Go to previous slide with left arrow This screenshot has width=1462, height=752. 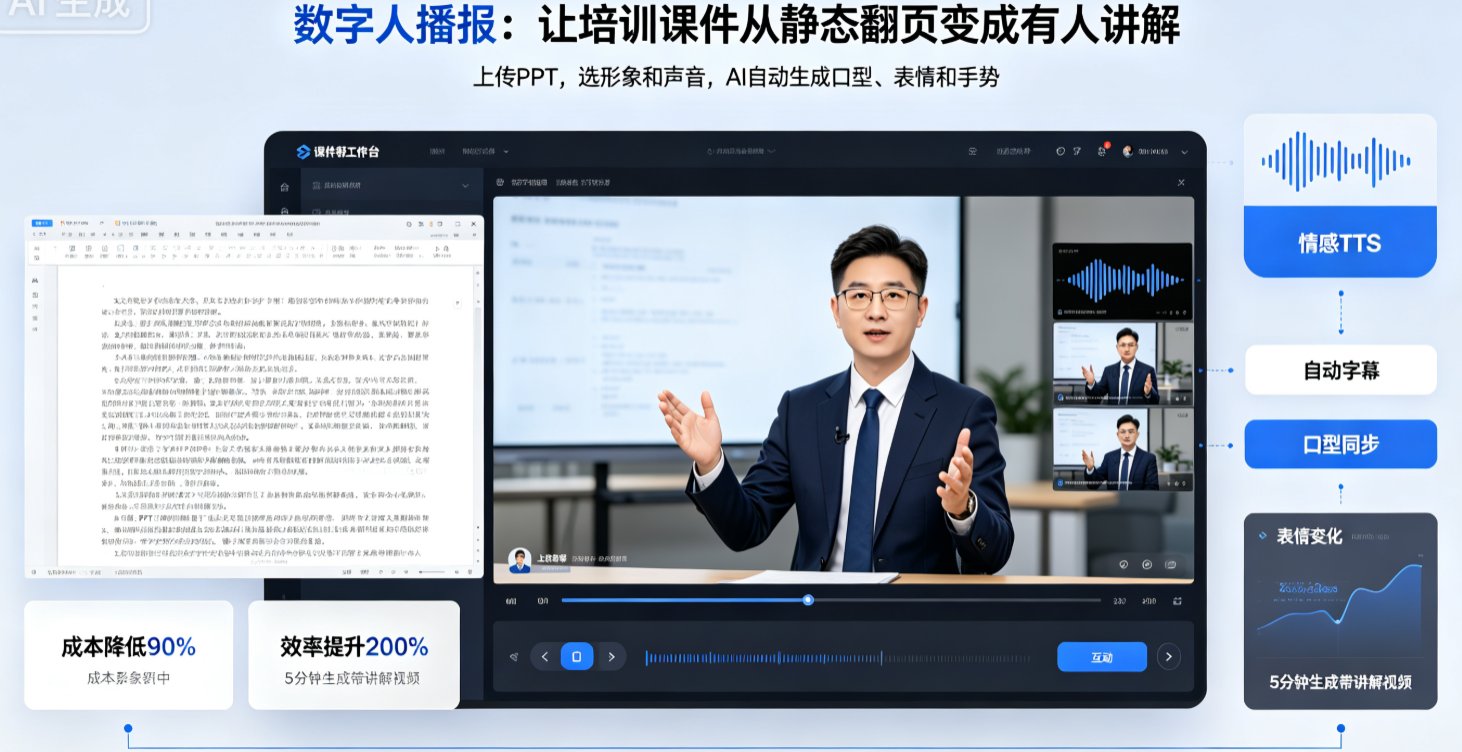(x=545, y=657)
